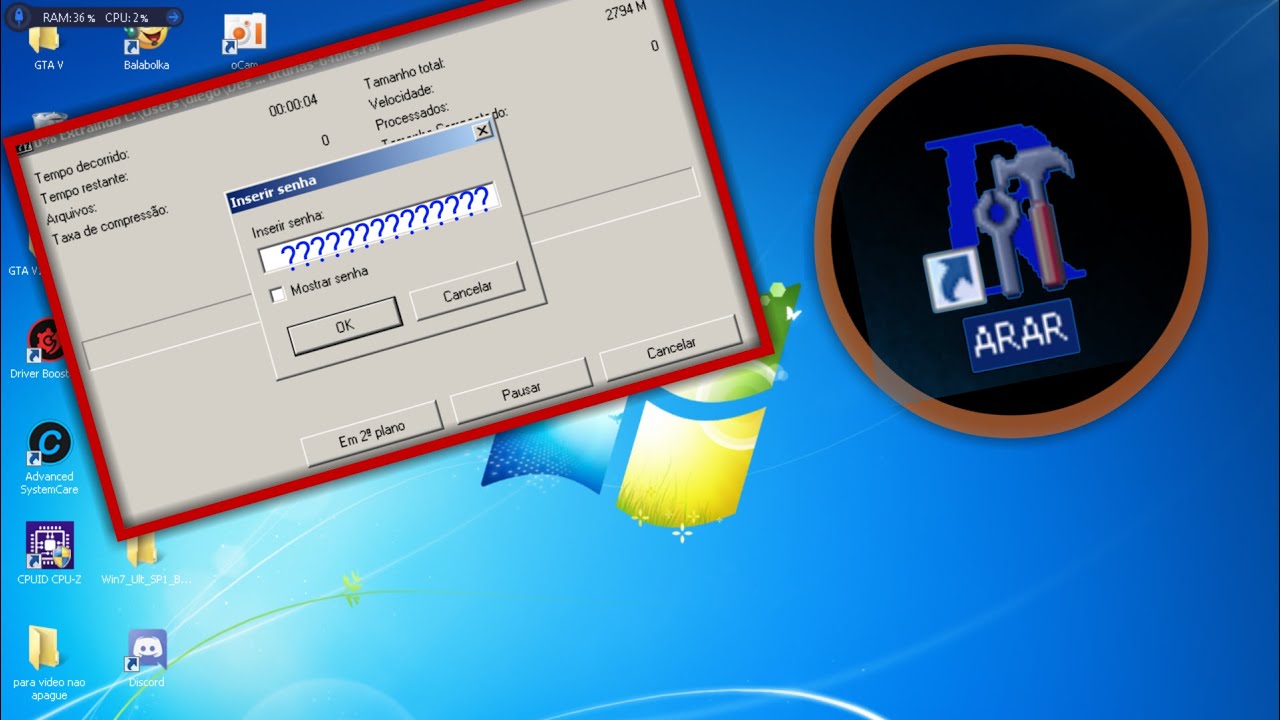Click 'Tempo decorrido:' label
This screenshot has width=1280, height=720.
tap(82, 167)
